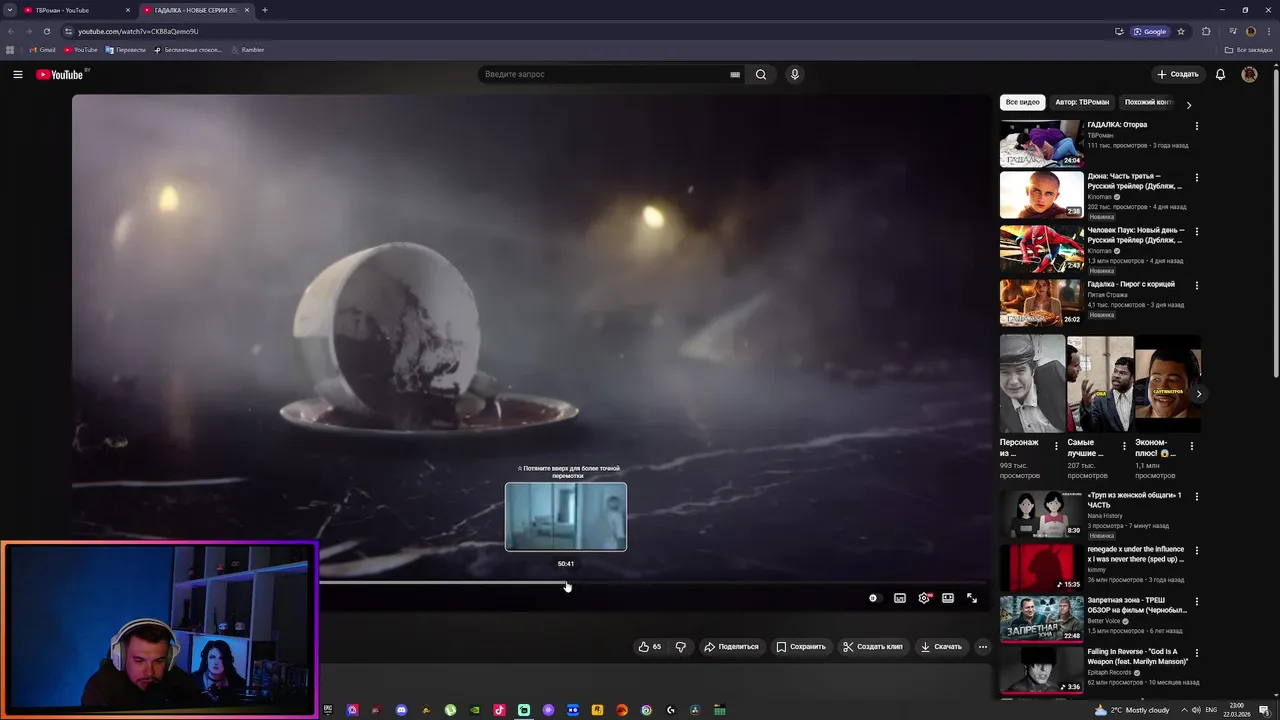The height and width of the screenshot is (720, 1280).
Task: Open the Дюна: Часть третья trailer thumbnail
Action: pyautogui.click(x=1041, y=195)
